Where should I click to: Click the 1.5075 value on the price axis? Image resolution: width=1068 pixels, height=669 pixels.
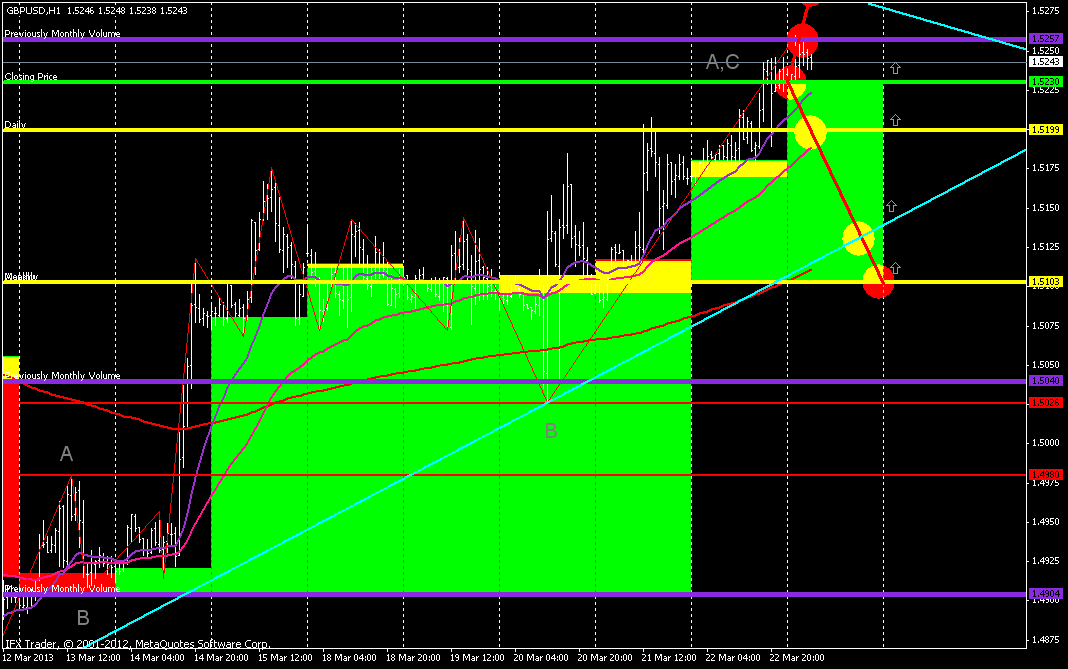(1046, 325)
